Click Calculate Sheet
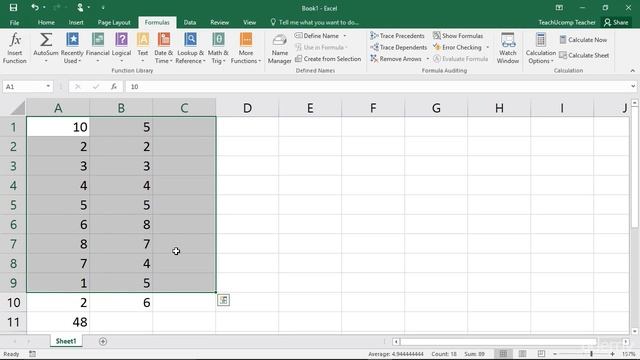The image size is (640, 360). pos(584,55)
